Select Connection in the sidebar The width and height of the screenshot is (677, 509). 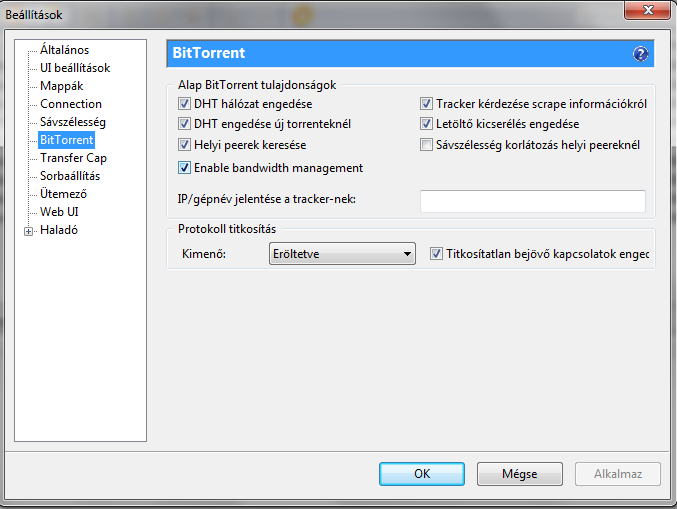pos(71,104)
